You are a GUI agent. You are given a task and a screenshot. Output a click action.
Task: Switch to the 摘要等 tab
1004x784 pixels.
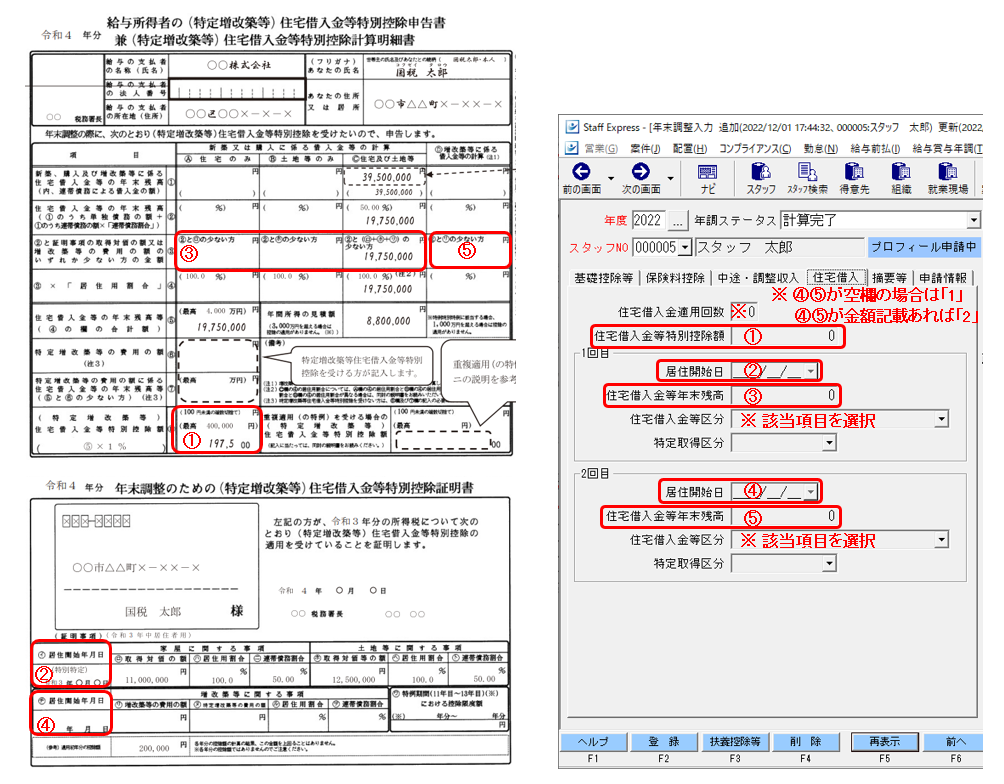[x=889, y=278]
